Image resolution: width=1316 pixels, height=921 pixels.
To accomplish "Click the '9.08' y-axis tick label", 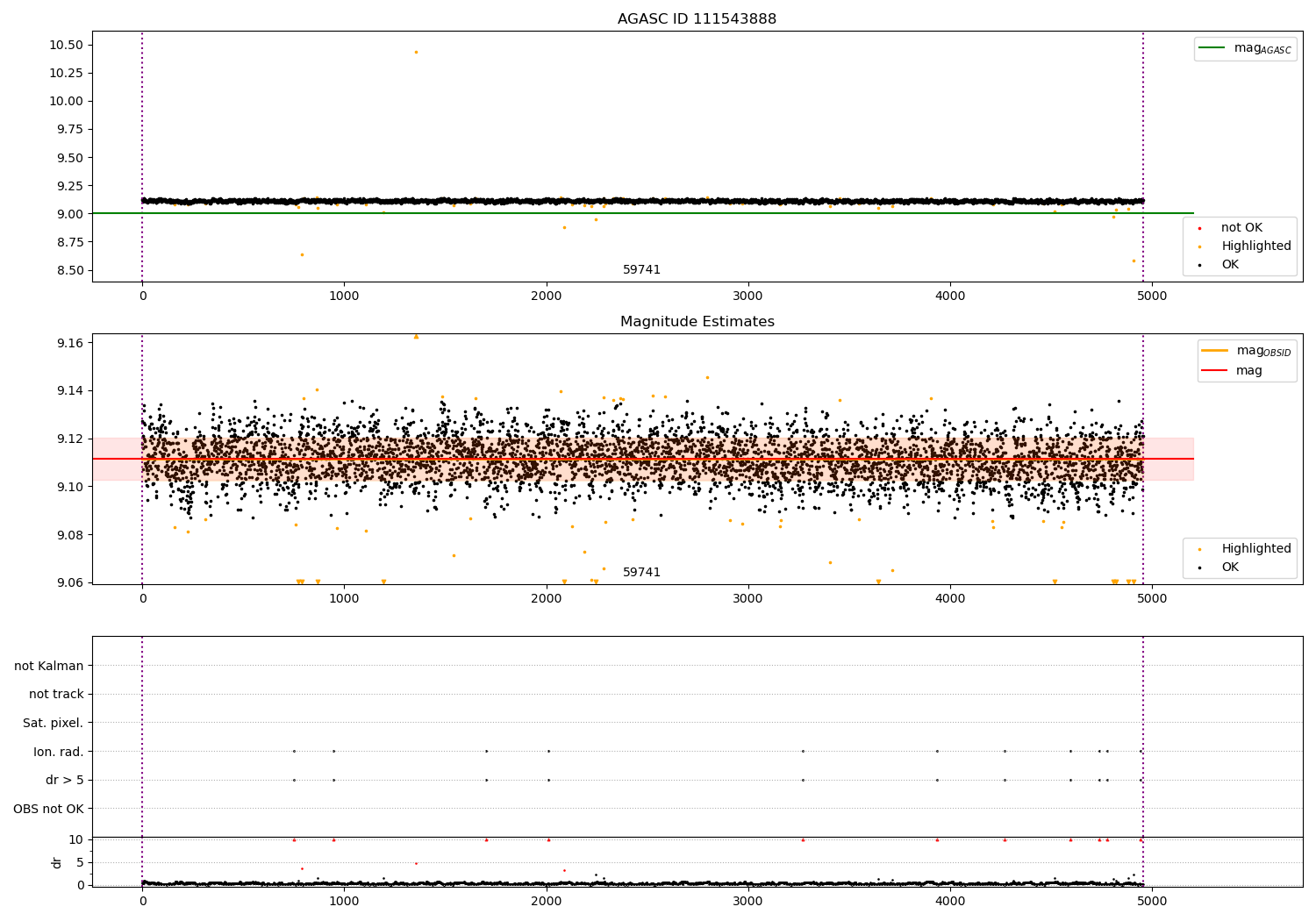I will [69, 535].
